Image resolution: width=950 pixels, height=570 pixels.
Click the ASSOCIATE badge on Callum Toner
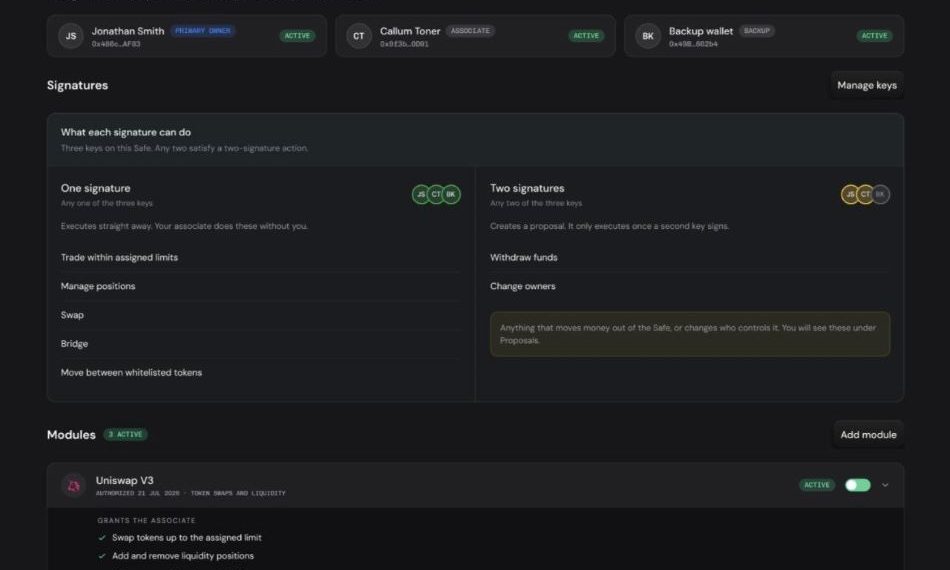pyautogui.click(x=470, y=31)
